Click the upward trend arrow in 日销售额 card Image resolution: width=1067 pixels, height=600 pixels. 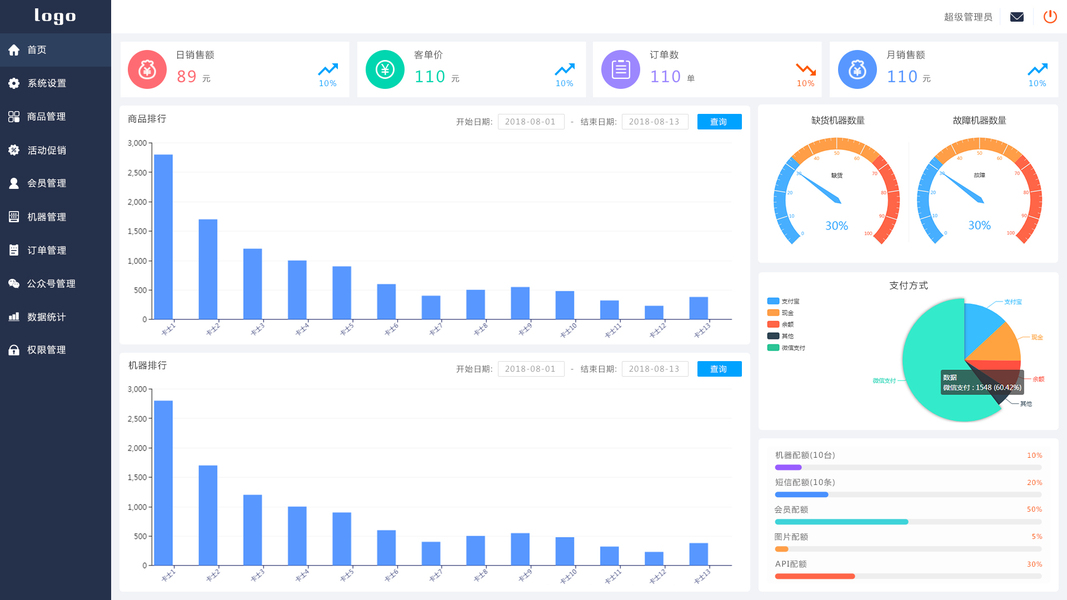tap(328, 69)
